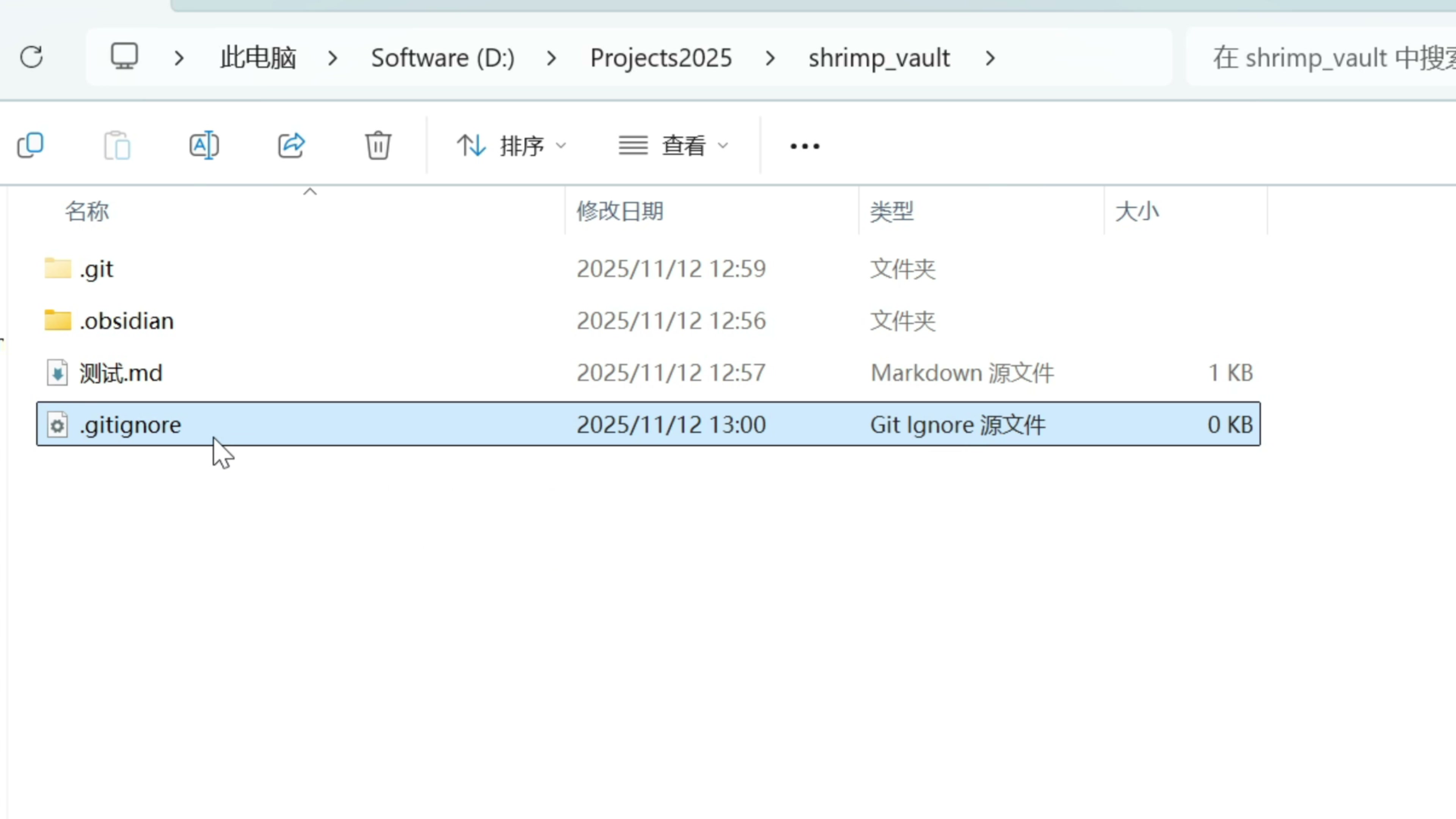Expand chevron after 此电脑 breadcrumb
Screen dimensions: 1456x819
(x=333, y=58)
